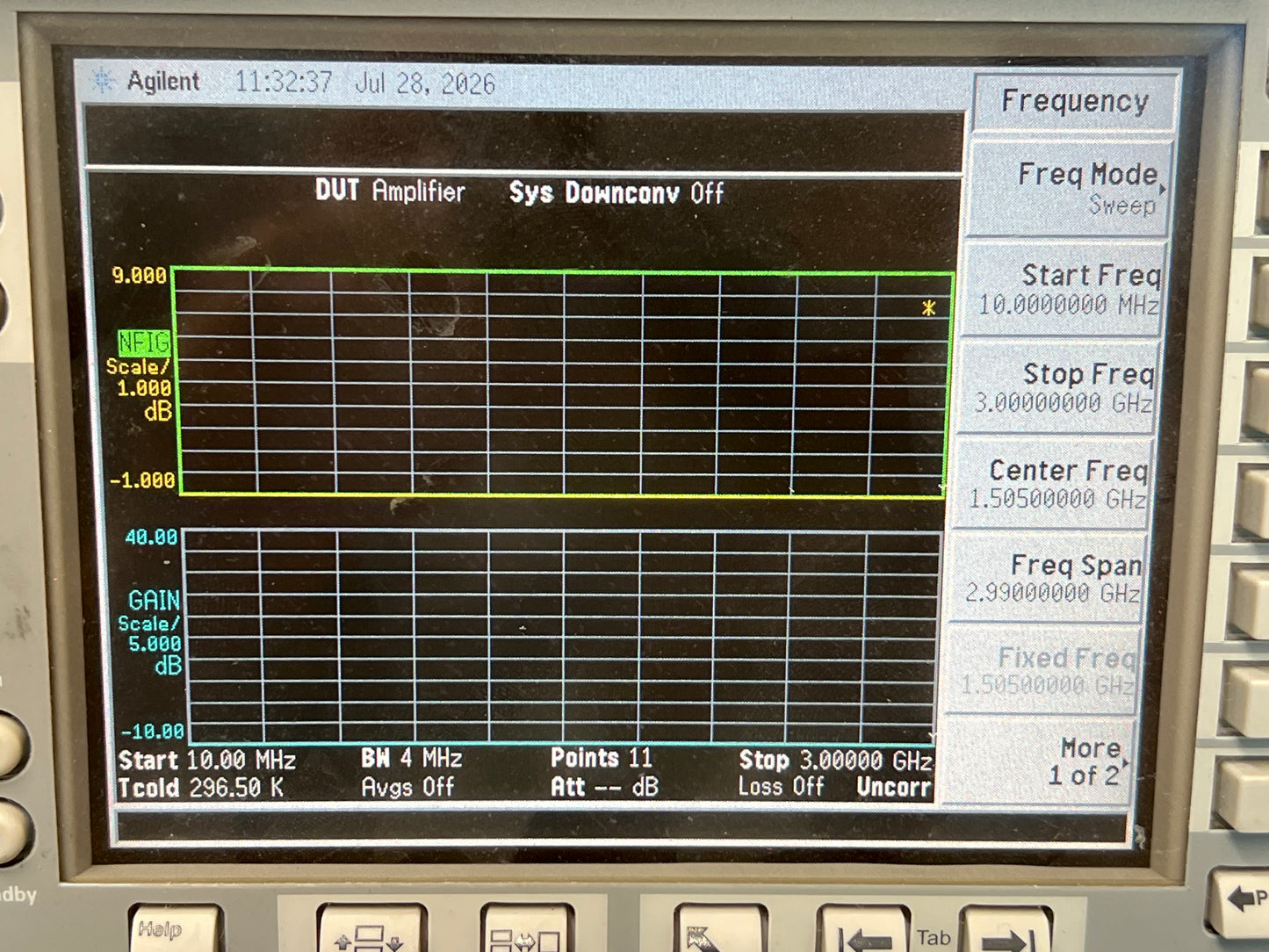Click the Att -- dB annotation
The height and width of the screenshot is (952, 1269).
[x=604, y=786]
